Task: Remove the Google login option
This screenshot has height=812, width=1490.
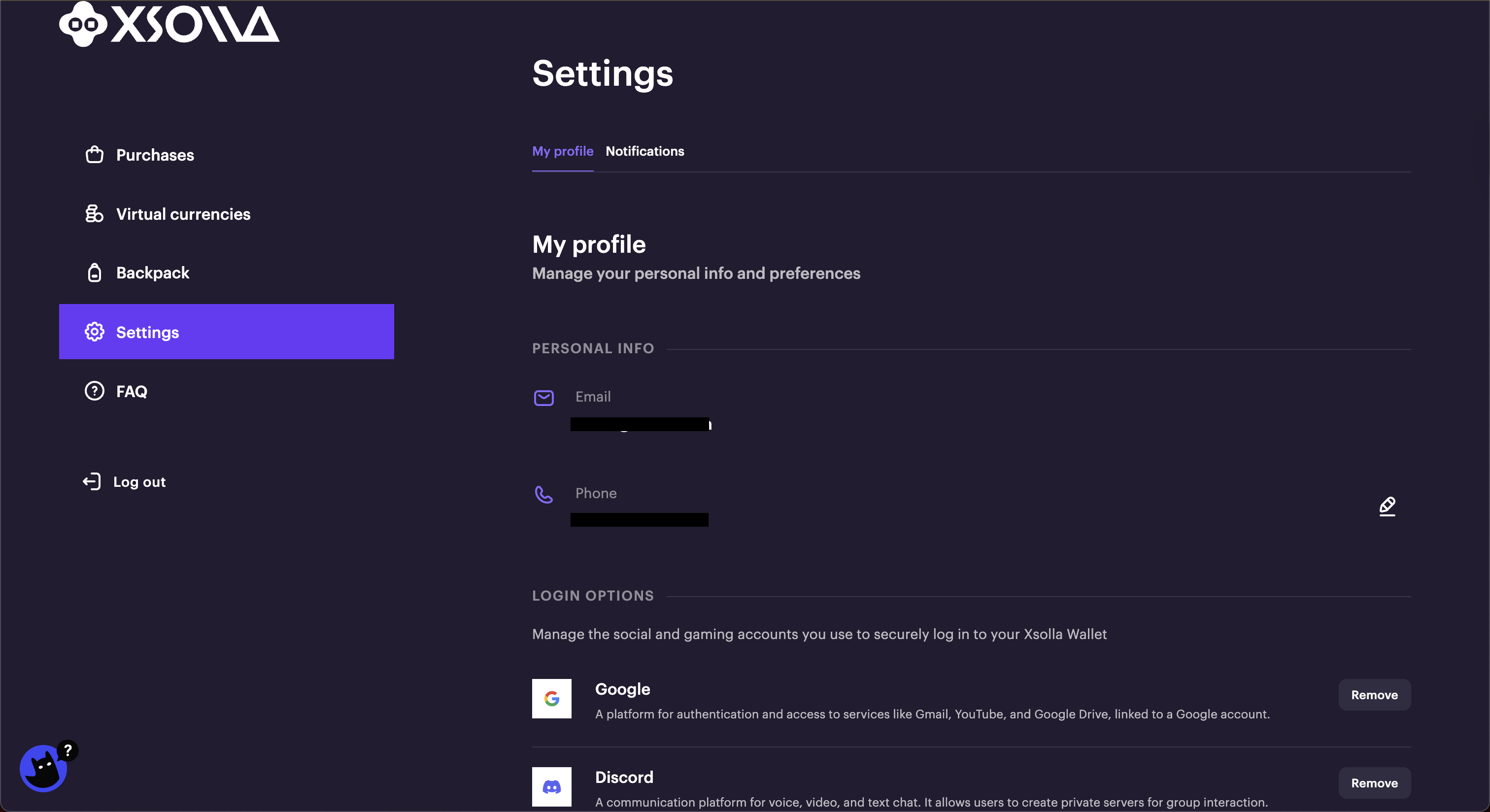Action: [x=1374, y=695]
